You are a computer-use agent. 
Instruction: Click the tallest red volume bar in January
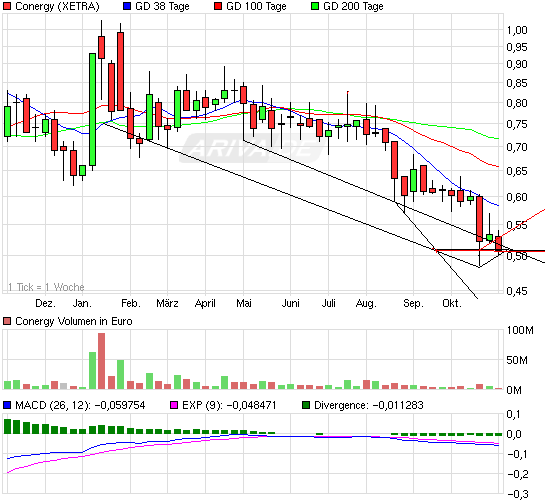(101, 361)
